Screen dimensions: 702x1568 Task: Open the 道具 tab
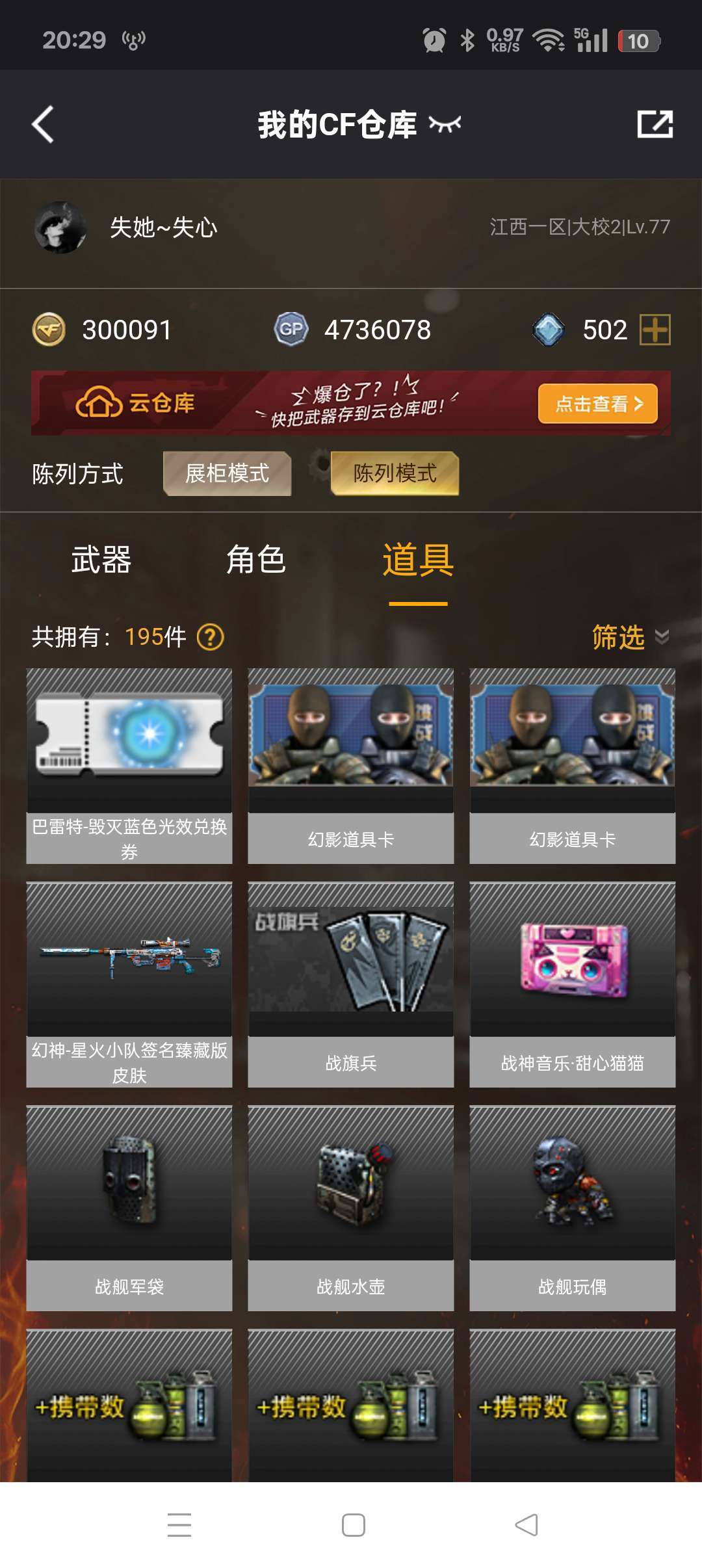click(418, 560)
